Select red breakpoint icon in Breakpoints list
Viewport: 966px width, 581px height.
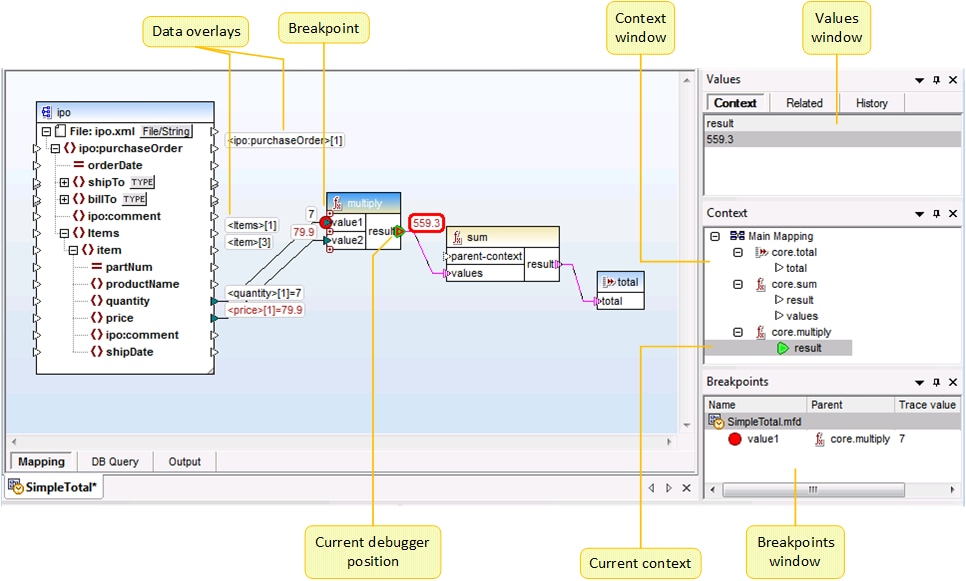[735, 439]
